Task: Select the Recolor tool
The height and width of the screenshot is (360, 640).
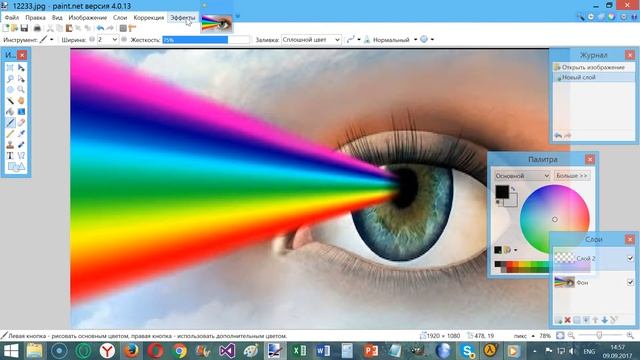Action: [21, 144]
